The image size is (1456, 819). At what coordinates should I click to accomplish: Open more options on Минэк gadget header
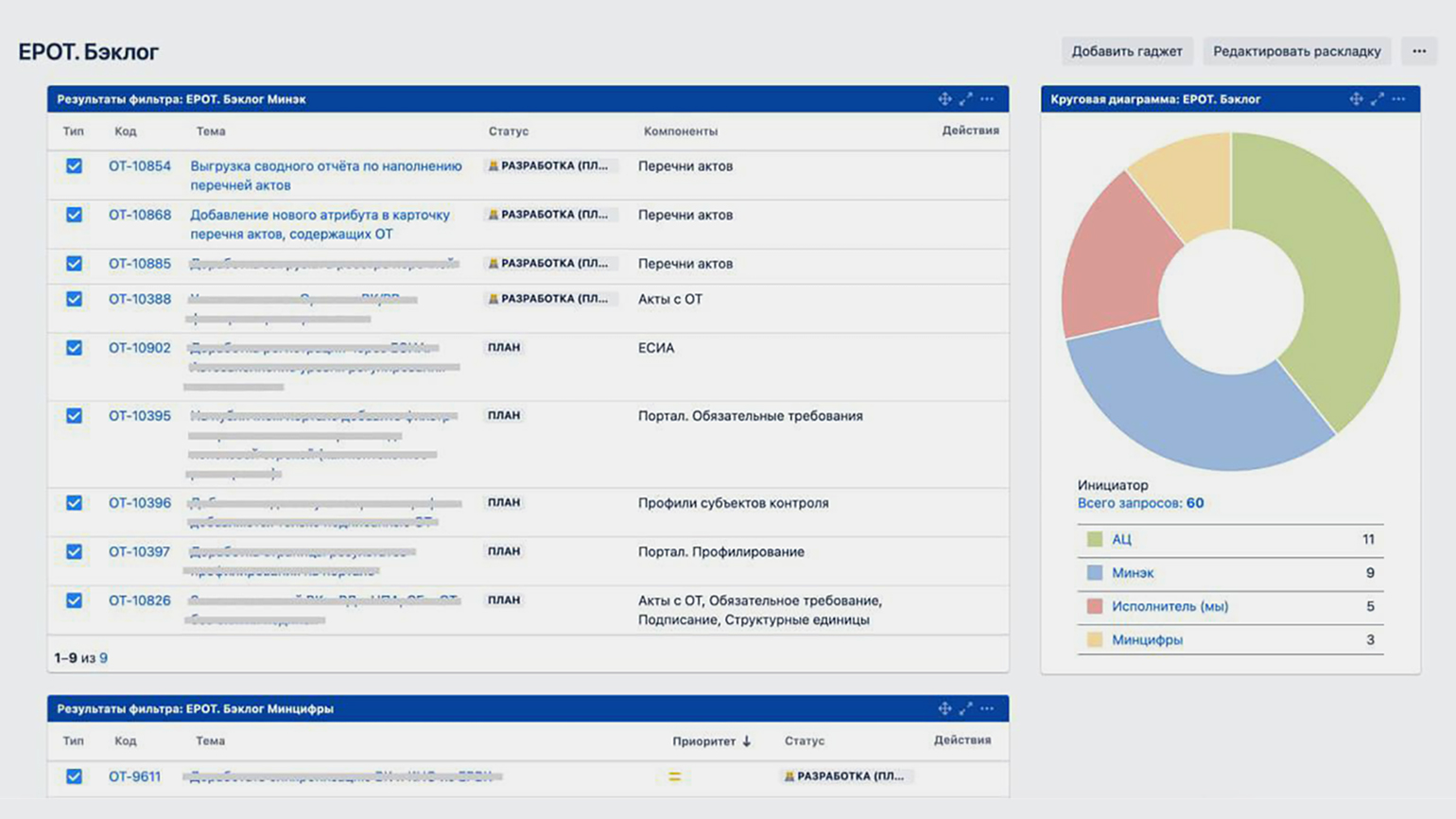pos(987,99)
